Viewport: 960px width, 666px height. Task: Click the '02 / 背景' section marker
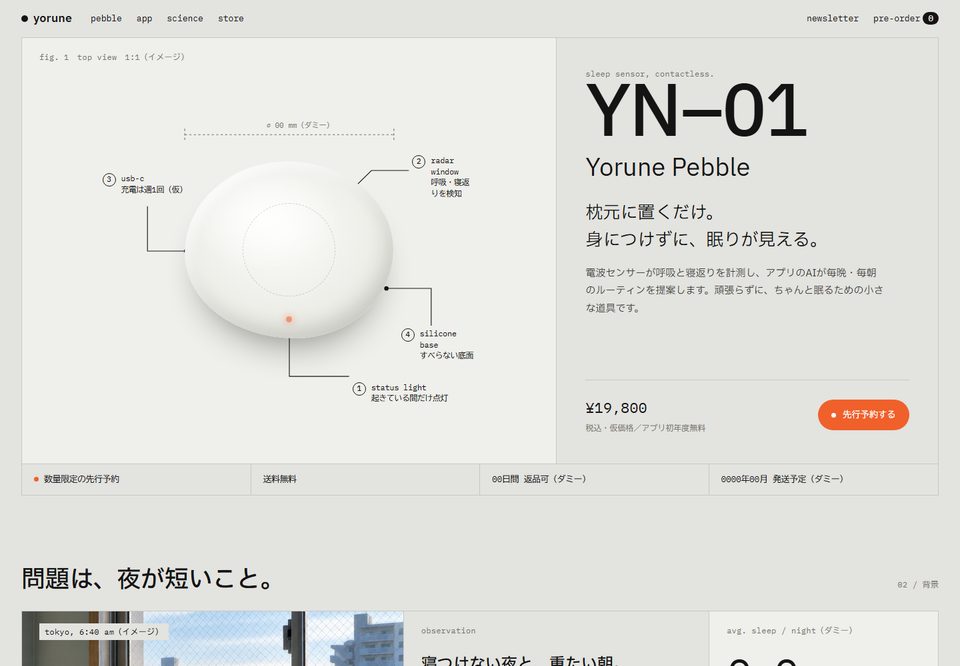(x=918, y=585)
